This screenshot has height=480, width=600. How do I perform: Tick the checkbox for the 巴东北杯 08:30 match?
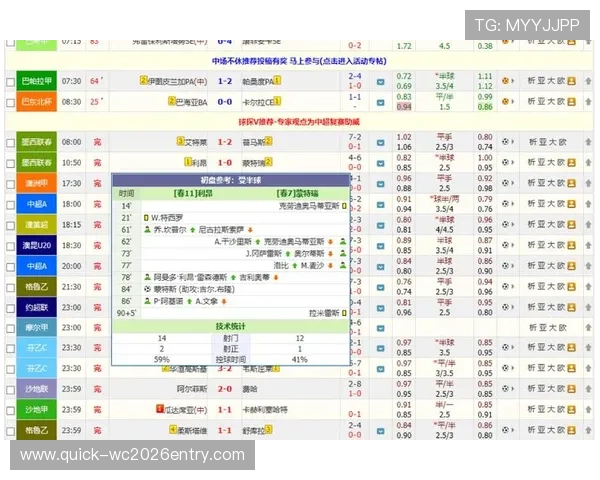[10, 102]
